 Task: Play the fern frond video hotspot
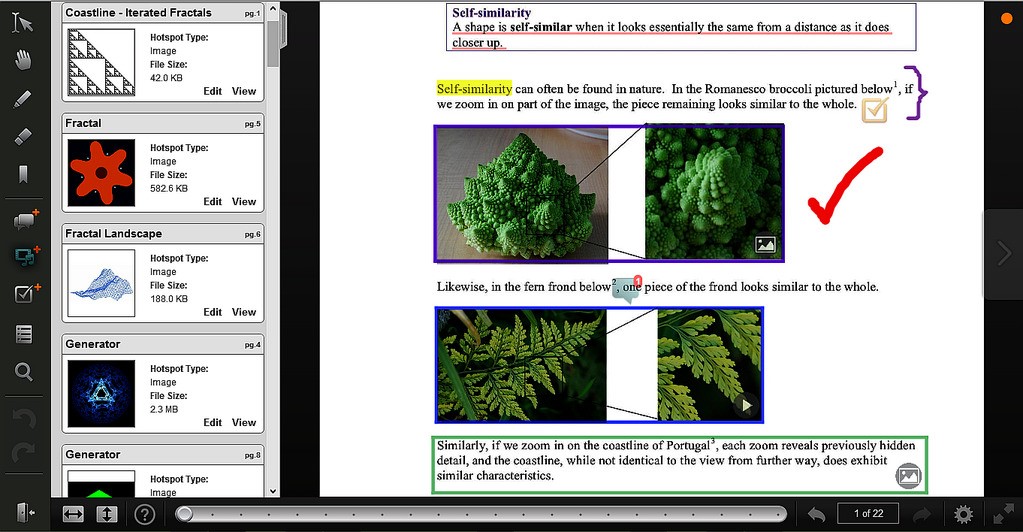coord(744,406)
